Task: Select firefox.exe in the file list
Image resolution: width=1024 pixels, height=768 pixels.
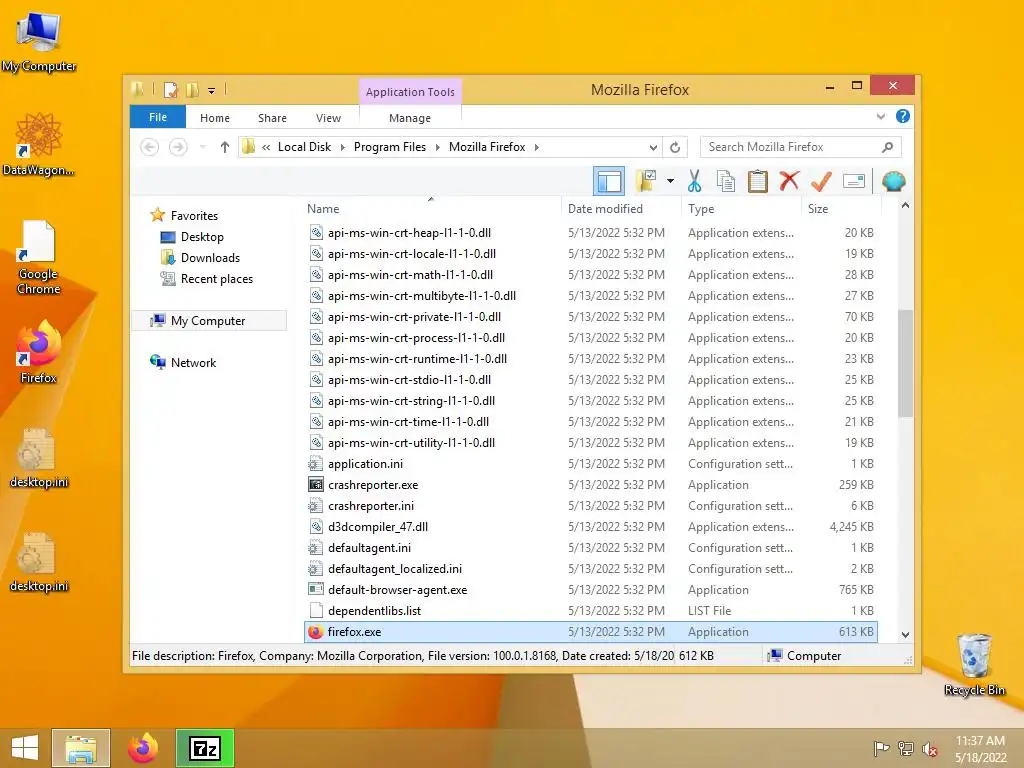Action: click(591, 632)
